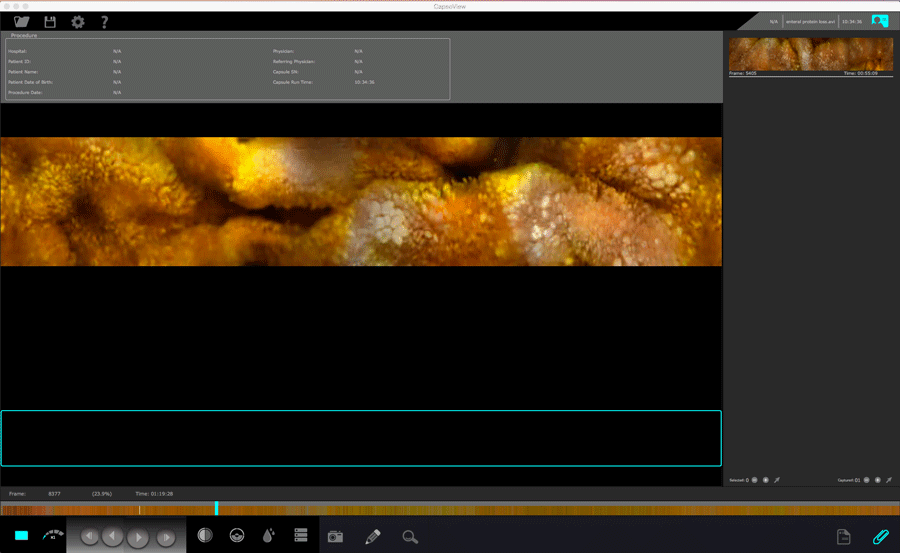Click the magnifying glass zoom tool

410,537
